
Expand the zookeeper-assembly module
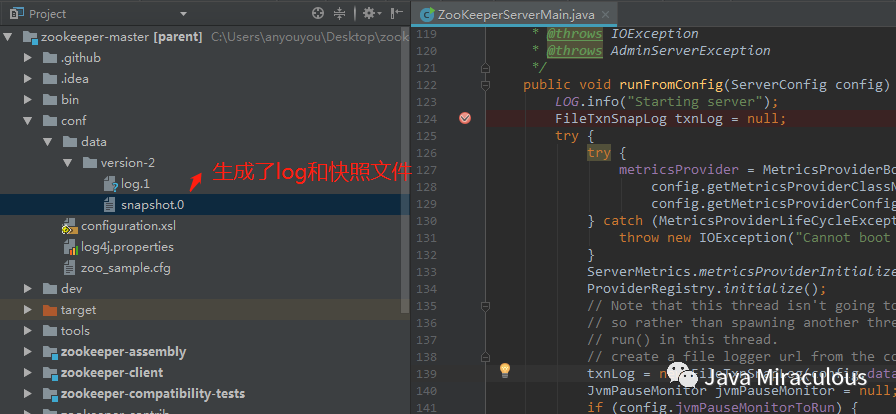pyautogui.click(x=27, y=352)
